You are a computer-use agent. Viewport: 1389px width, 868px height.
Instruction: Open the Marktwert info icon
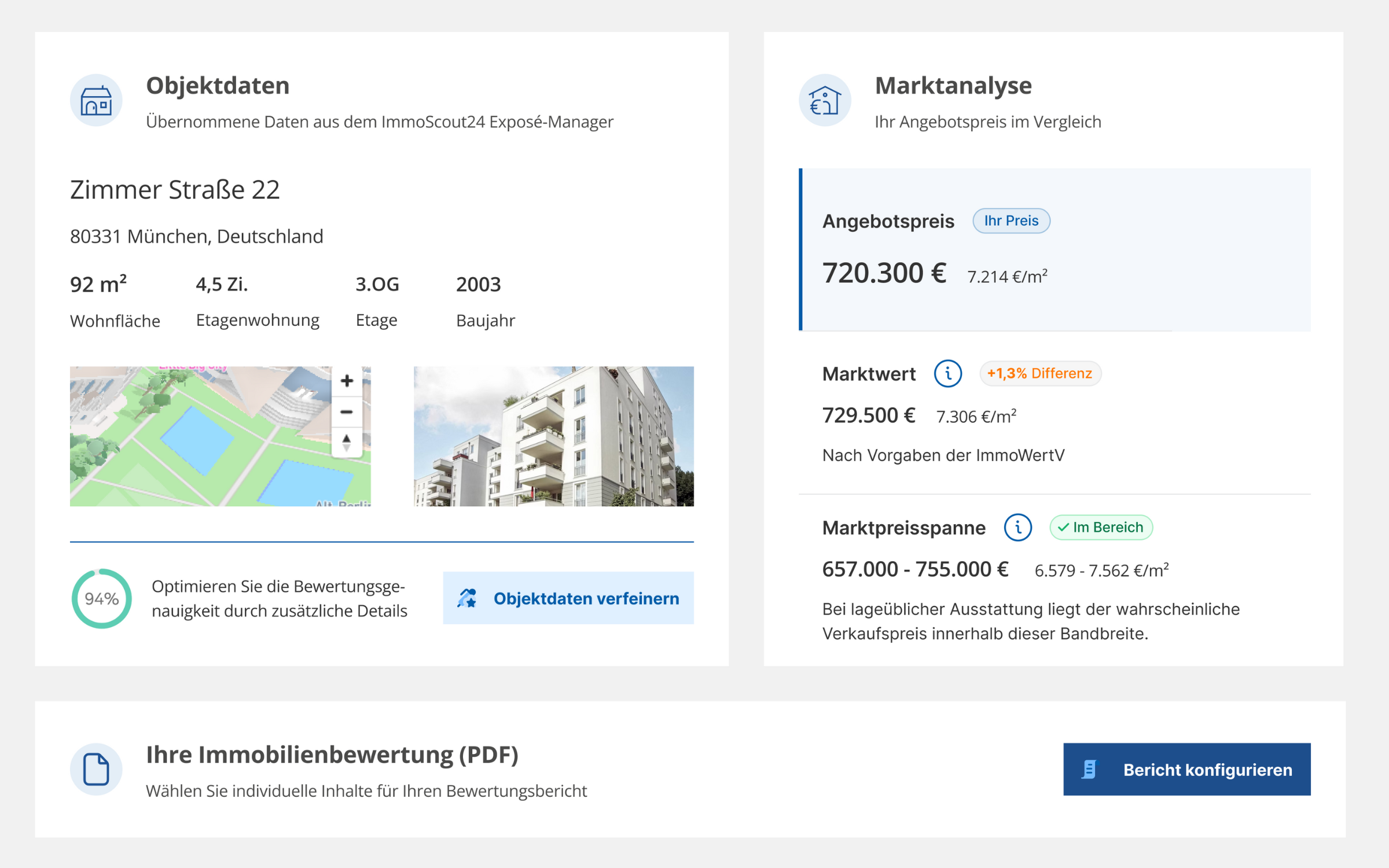click(947, 374)
